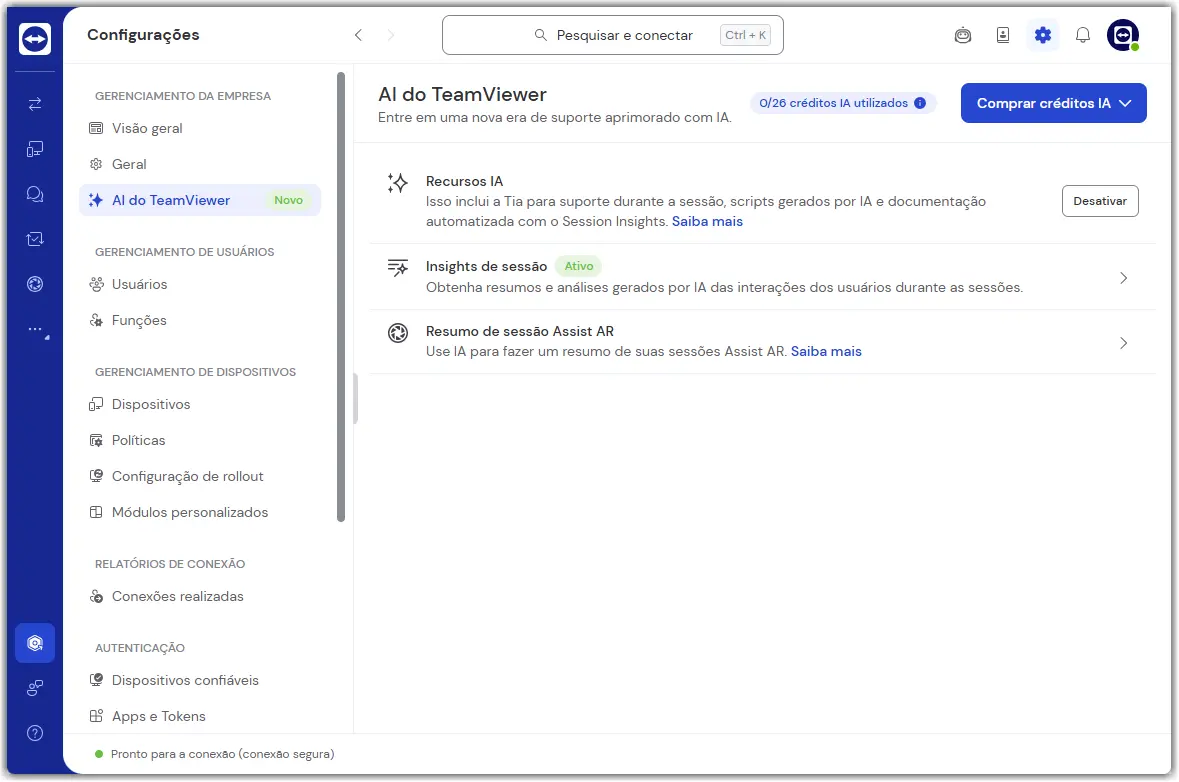
Task: Click the Desativar button
Action: tap(1099, 201)
